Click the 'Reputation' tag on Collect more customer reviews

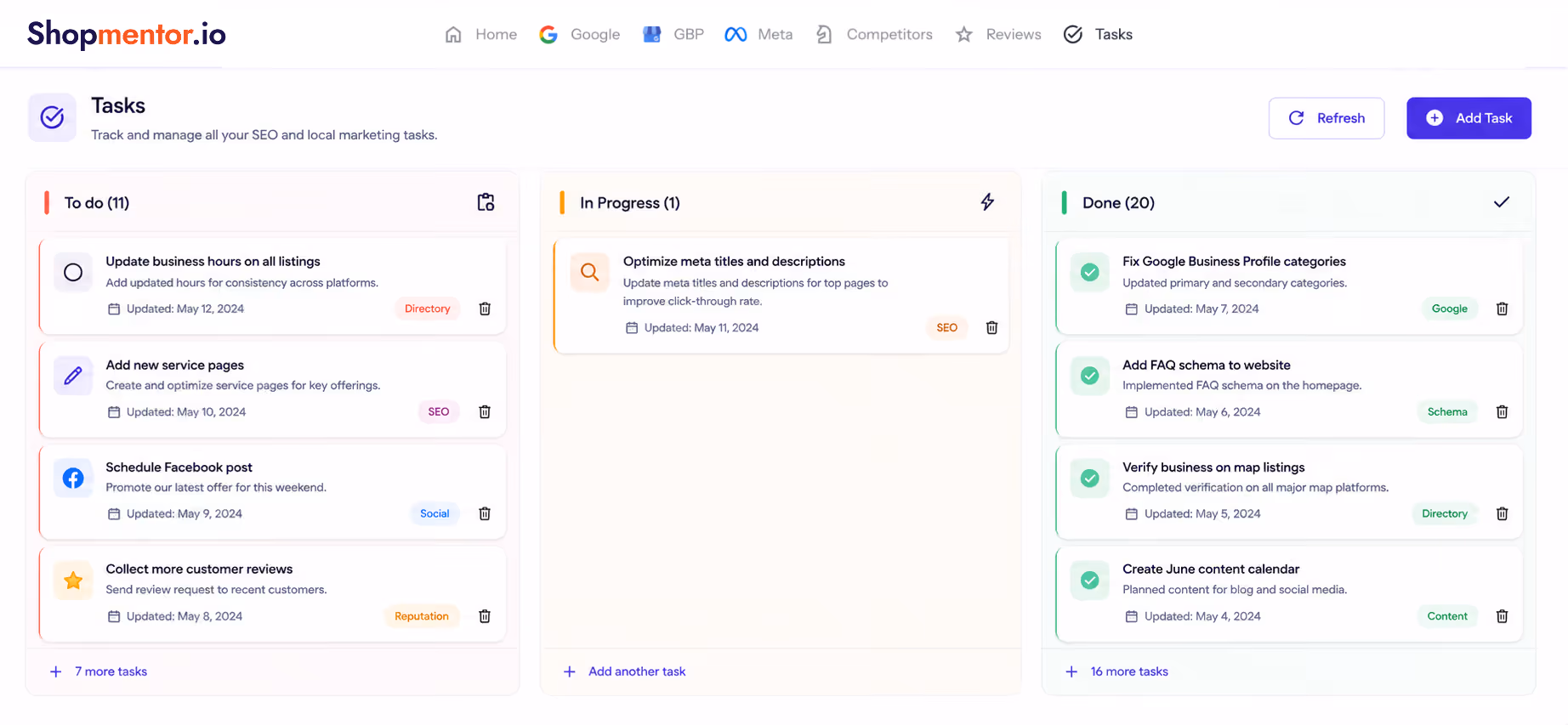(x=422, y=616)
